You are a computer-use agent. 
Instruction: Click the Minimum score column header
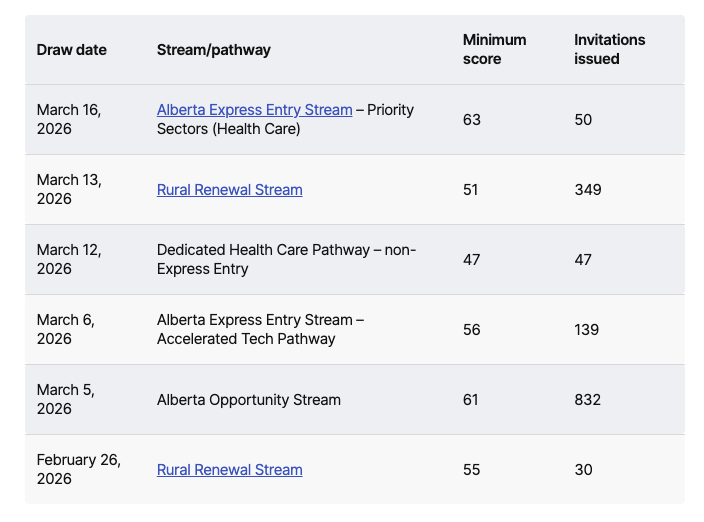(x=494, y=49)
